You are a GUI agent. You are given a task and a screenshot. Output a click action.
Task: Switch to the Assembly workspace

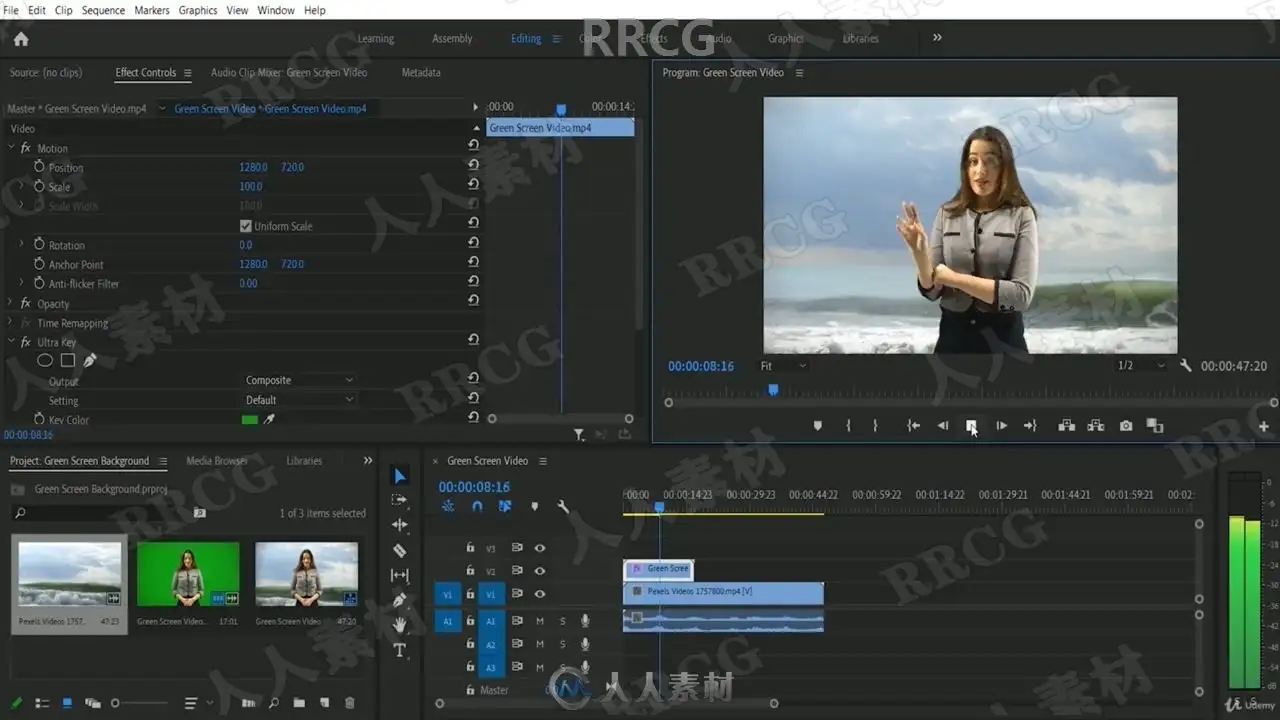(452, 39)
